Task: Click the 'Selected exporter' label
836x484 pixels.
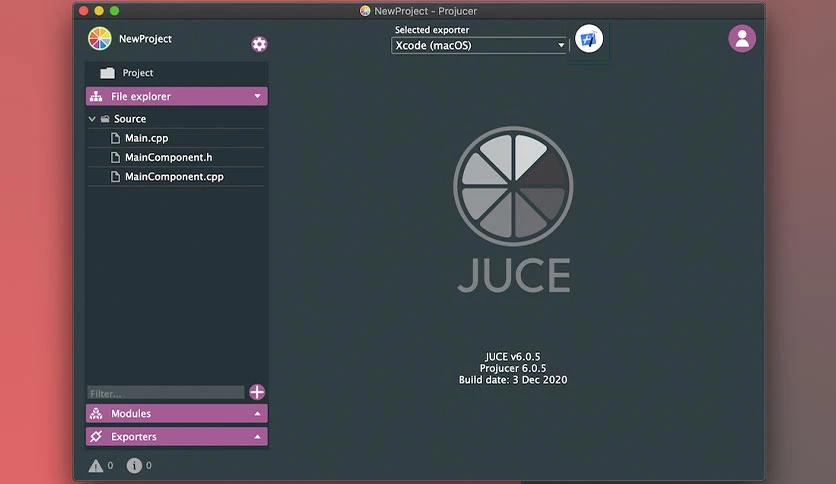Action: pyautogui.click(x=432, y=30)
